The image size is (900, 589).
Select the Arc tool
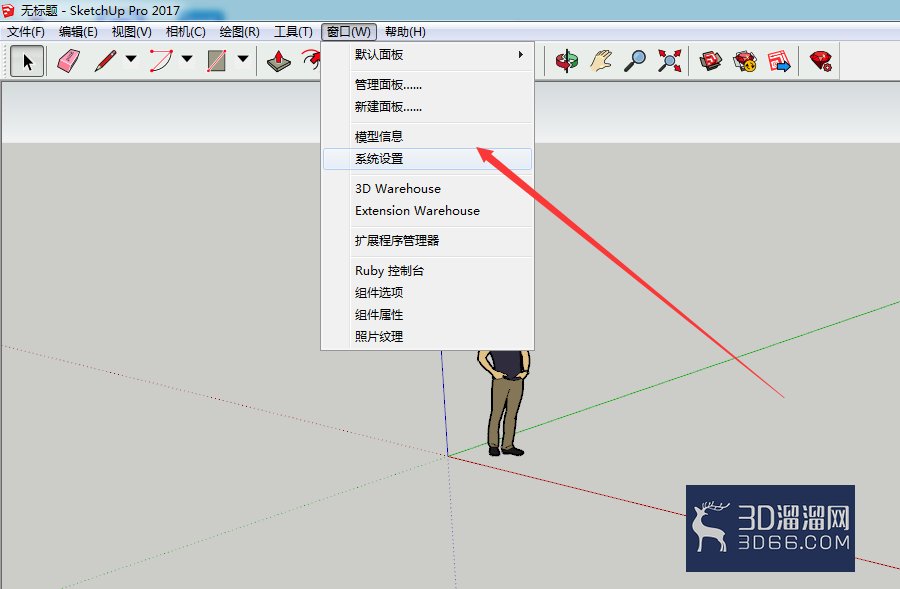(x=161, y=60)
